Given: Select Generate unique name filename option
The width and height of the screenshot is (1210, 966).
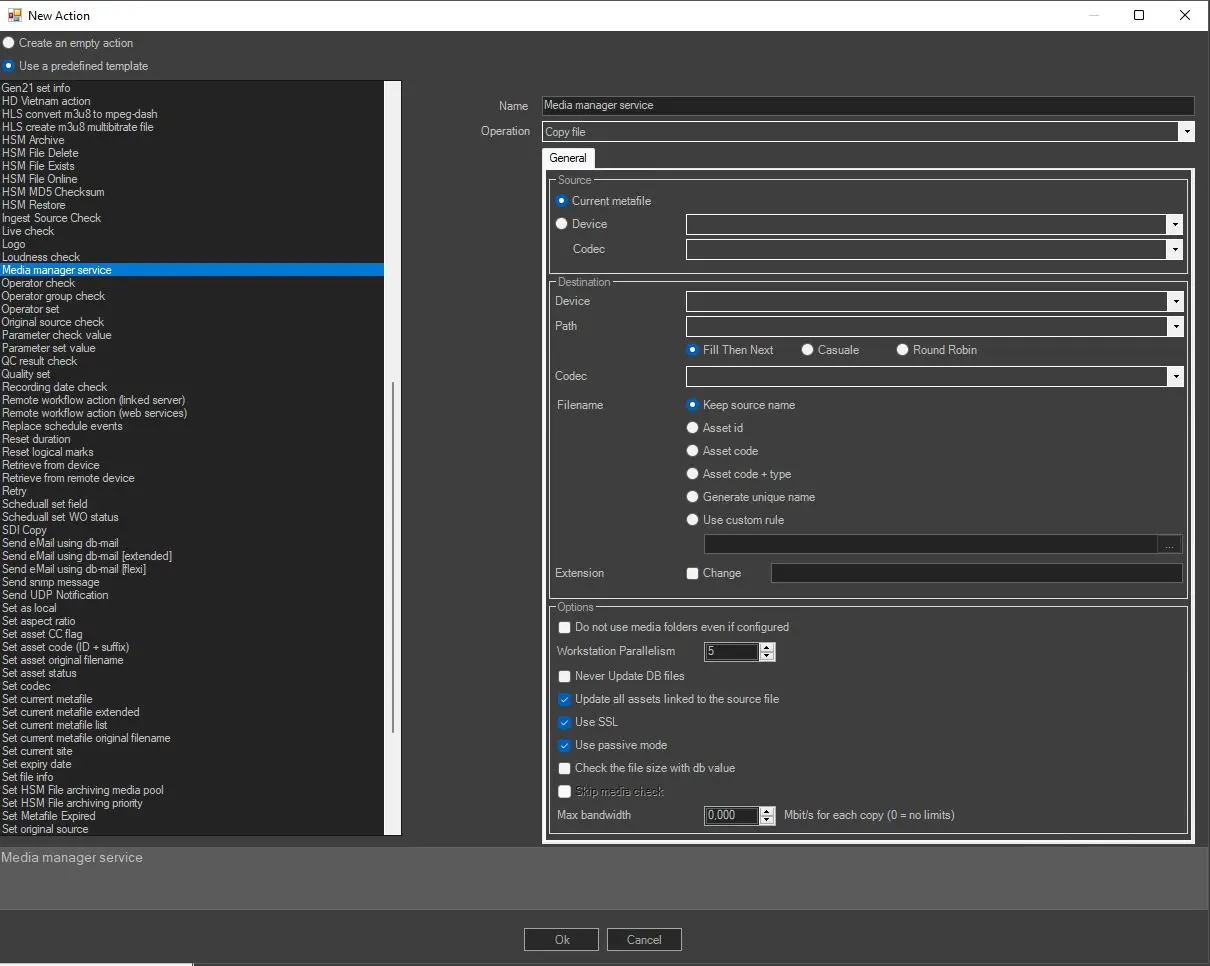Looking at the screenshot, I should point(692,497).
